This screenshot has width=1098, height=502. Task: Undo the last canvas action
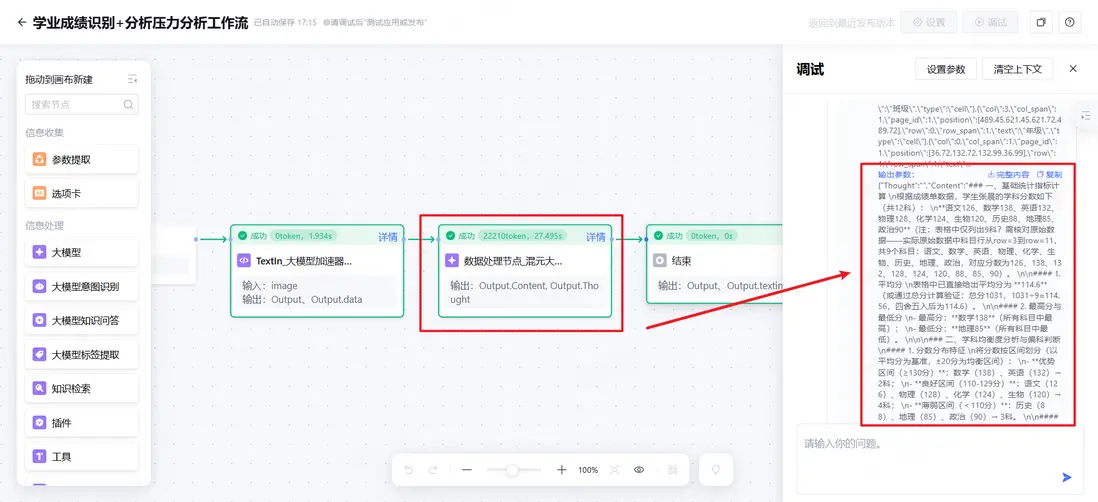[x=409, y=470]
